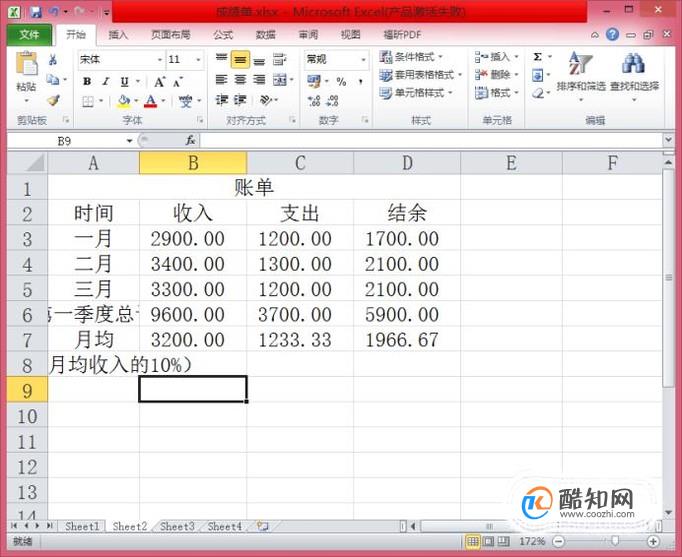The width and height of the screenshot is (682, 557).
Task: Open the font size dropdown
Action: tap(198, 60)
